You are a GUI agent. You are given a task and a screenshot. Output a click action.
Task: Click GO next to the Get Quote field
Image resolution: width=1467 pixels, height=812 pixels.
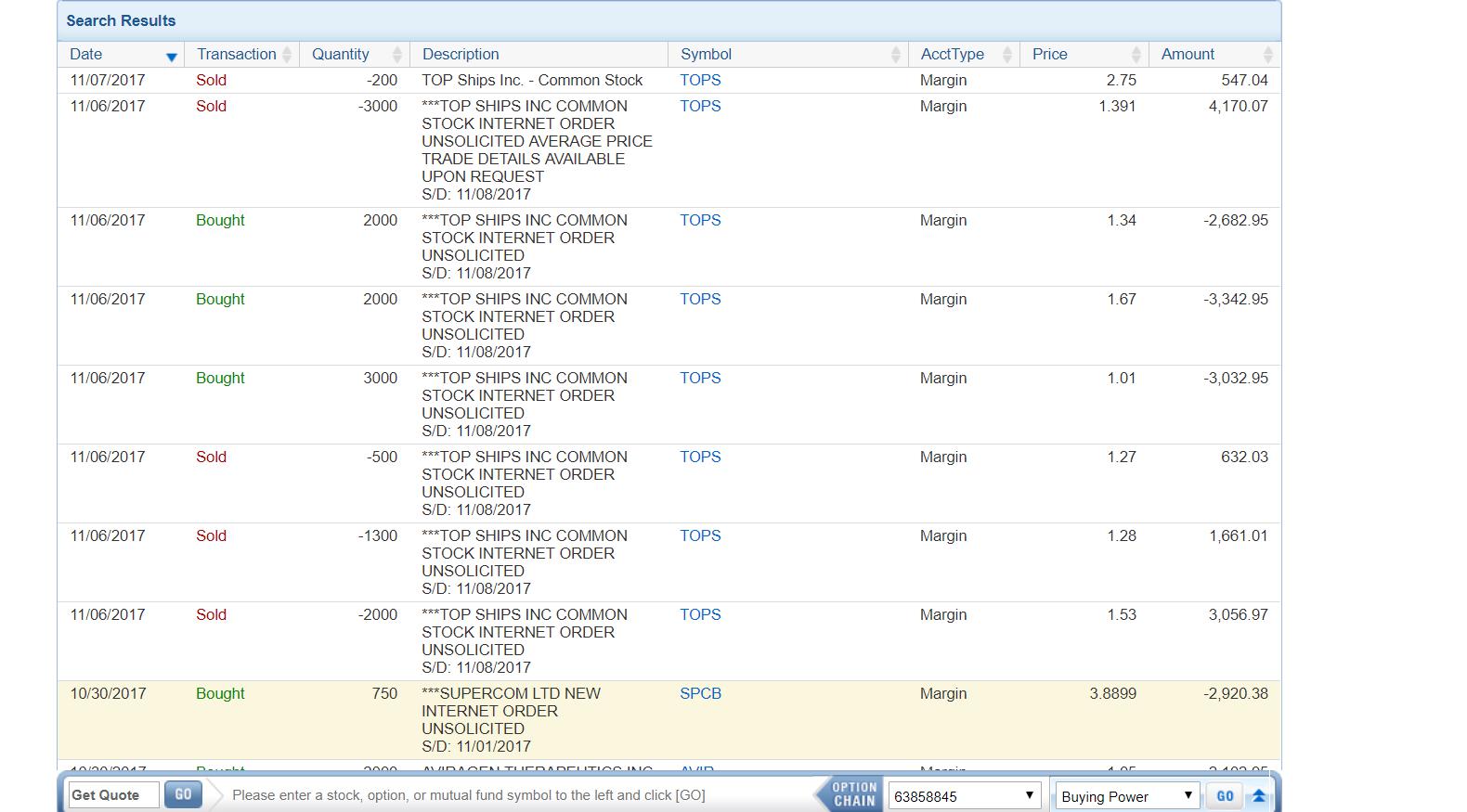[x=183, y=794]
